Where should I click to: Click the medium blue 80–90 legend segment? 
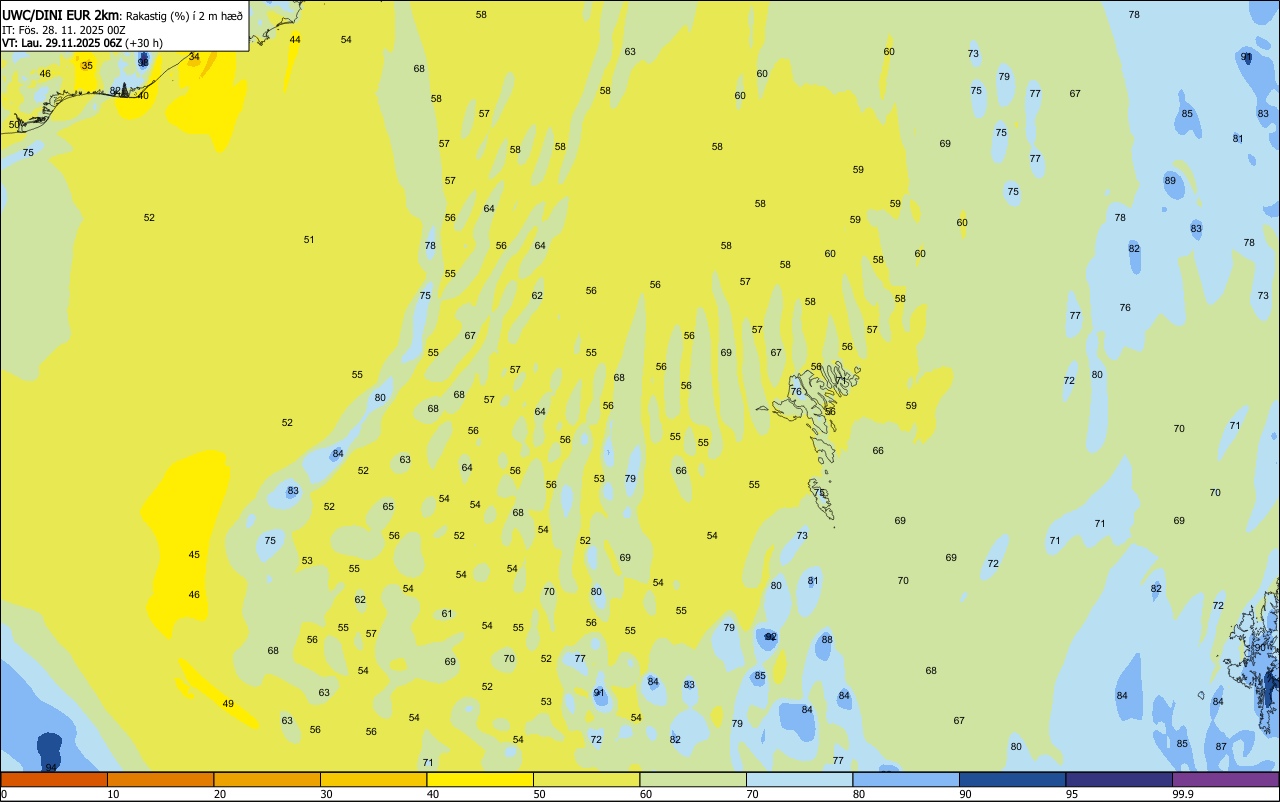[x=906, y=779]
